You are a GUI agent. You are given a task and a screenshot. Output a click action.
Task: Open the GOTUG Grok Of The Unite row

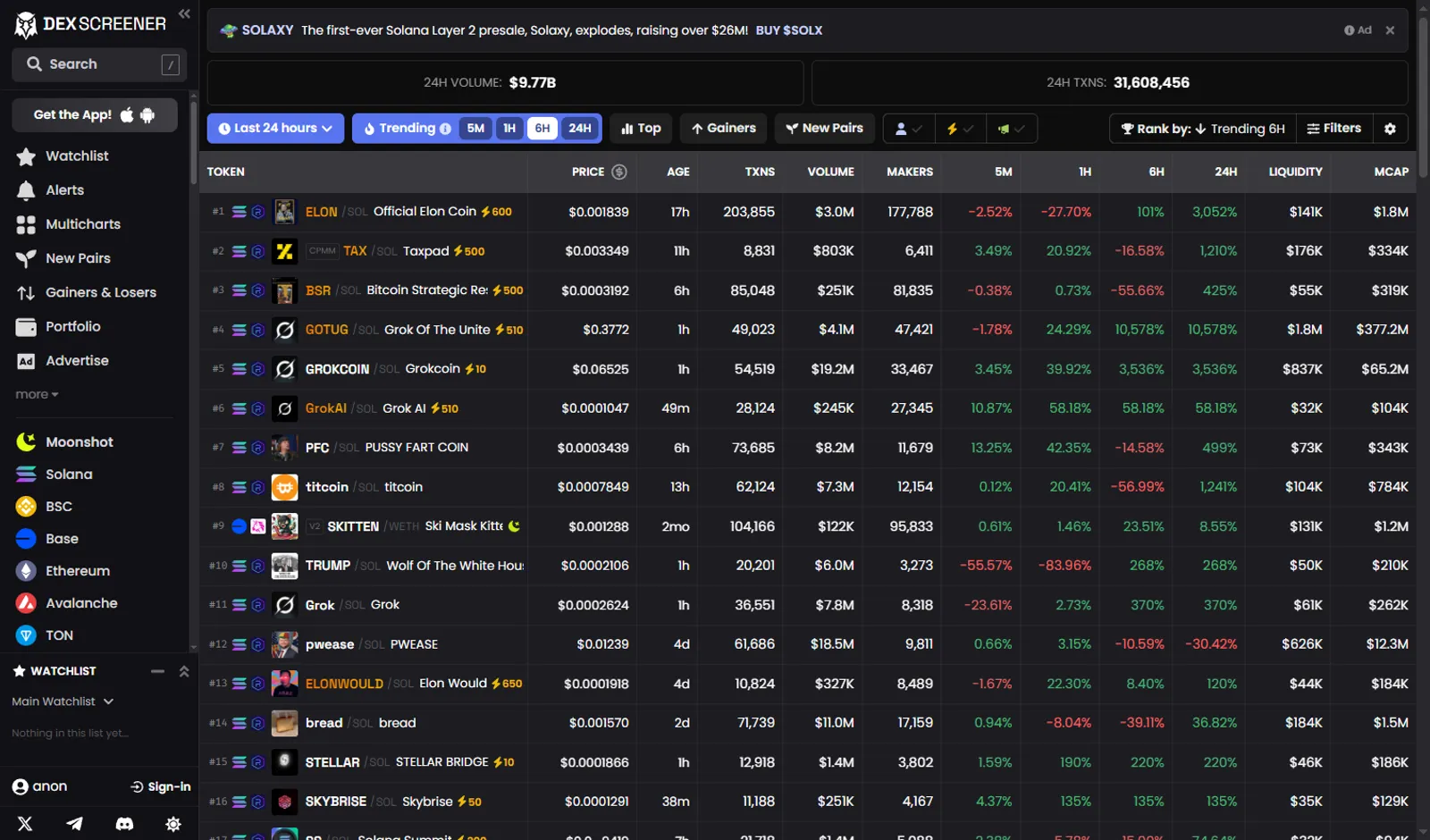[x=808, y=330]
